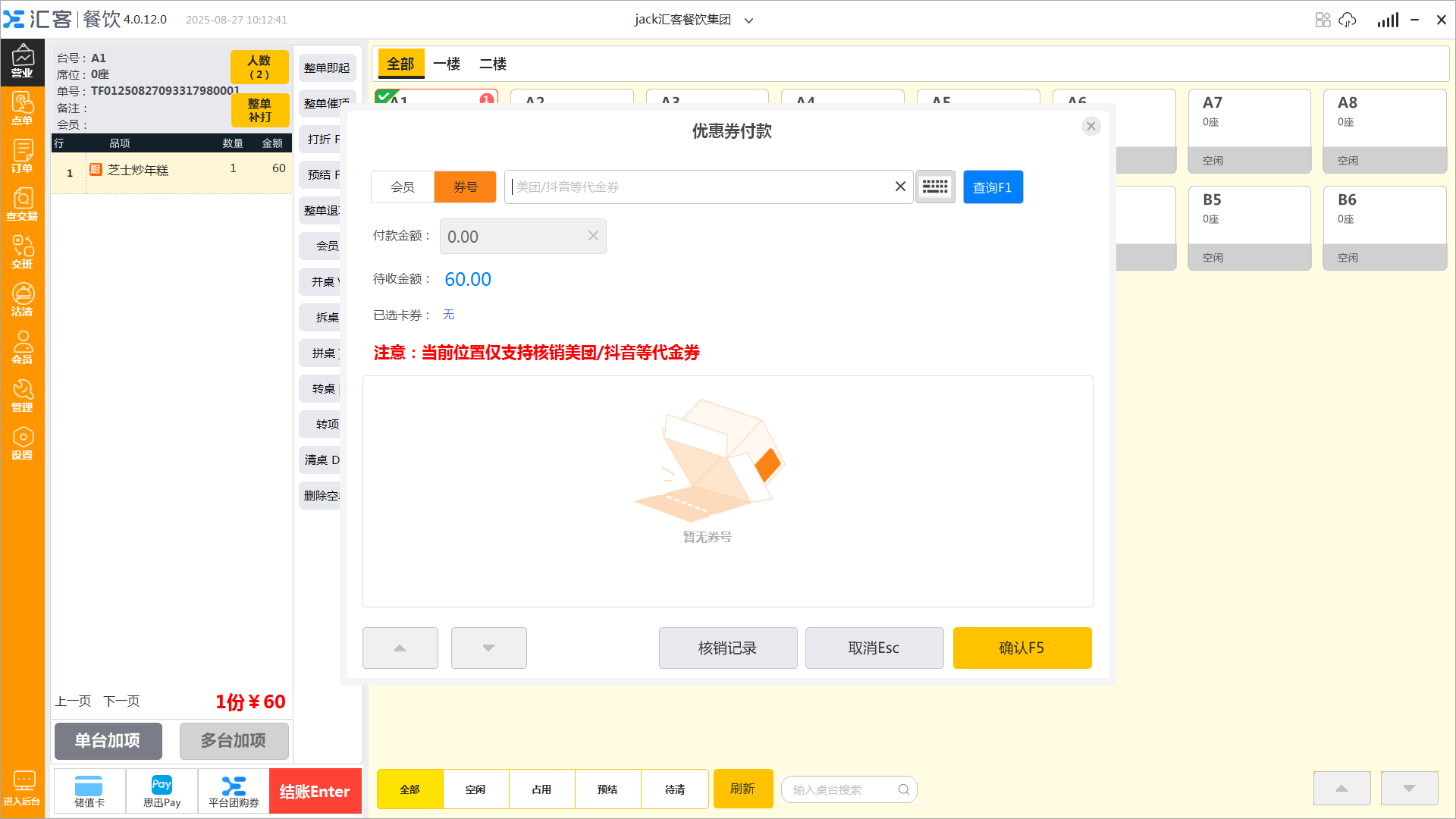The image size is (1456, 819).
Task: Open the 查交易 transaction lookup icon
Action: [x=23, y=204]
